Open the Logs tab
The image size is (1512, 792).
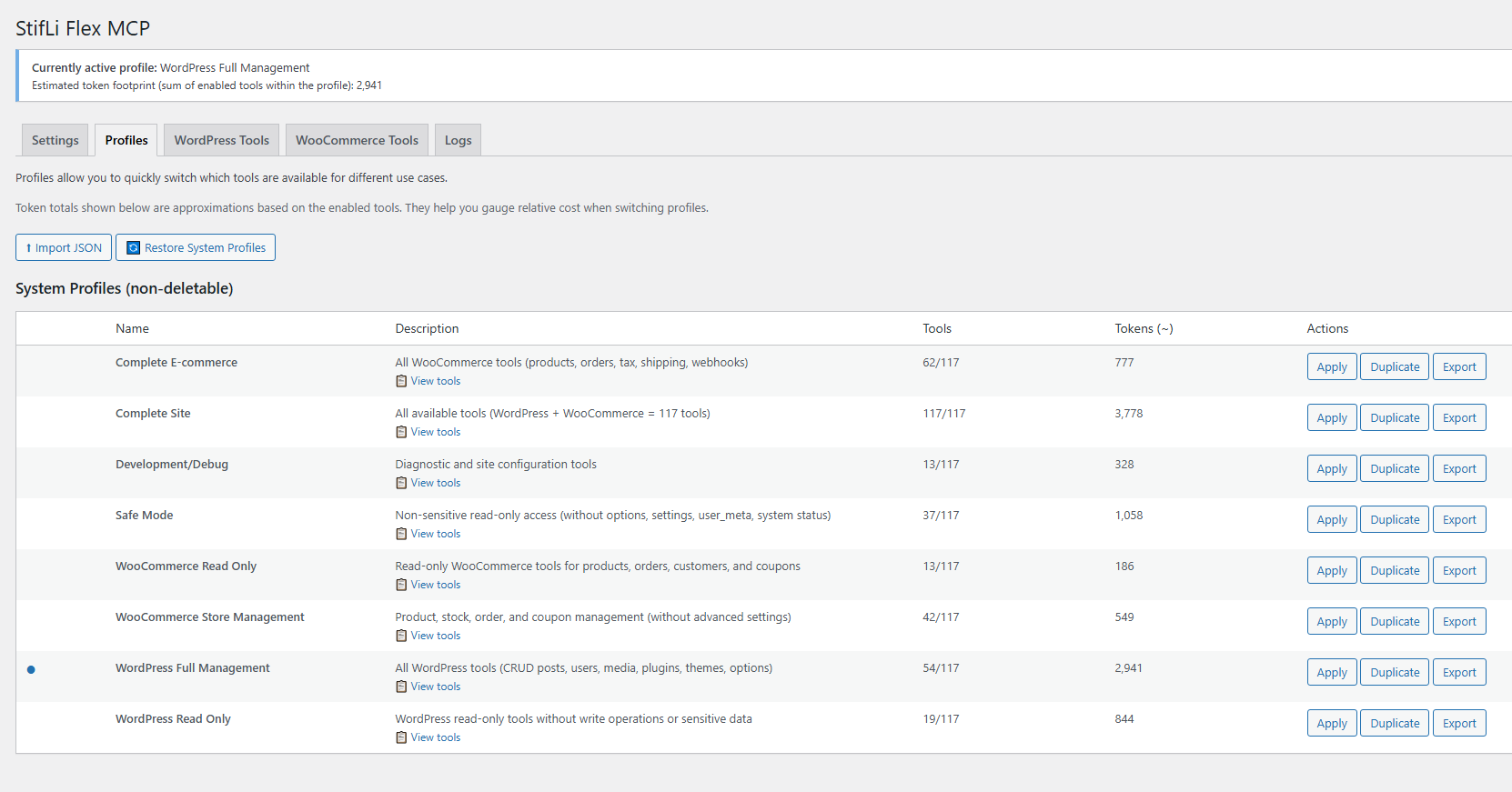(458, 141)
